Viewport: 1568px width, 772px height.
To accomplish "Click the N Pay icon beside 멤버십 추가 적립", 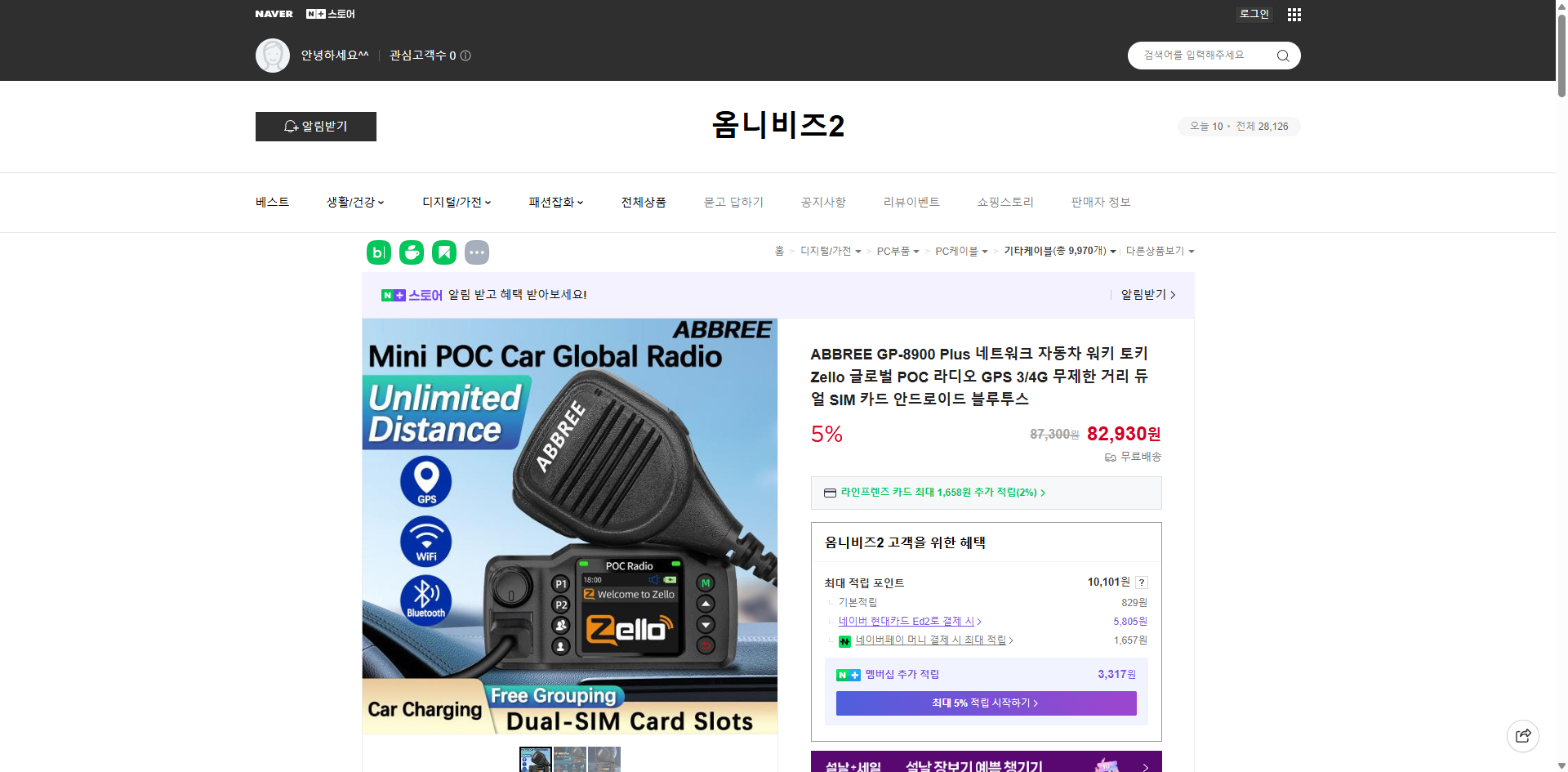I will [847, 674].
